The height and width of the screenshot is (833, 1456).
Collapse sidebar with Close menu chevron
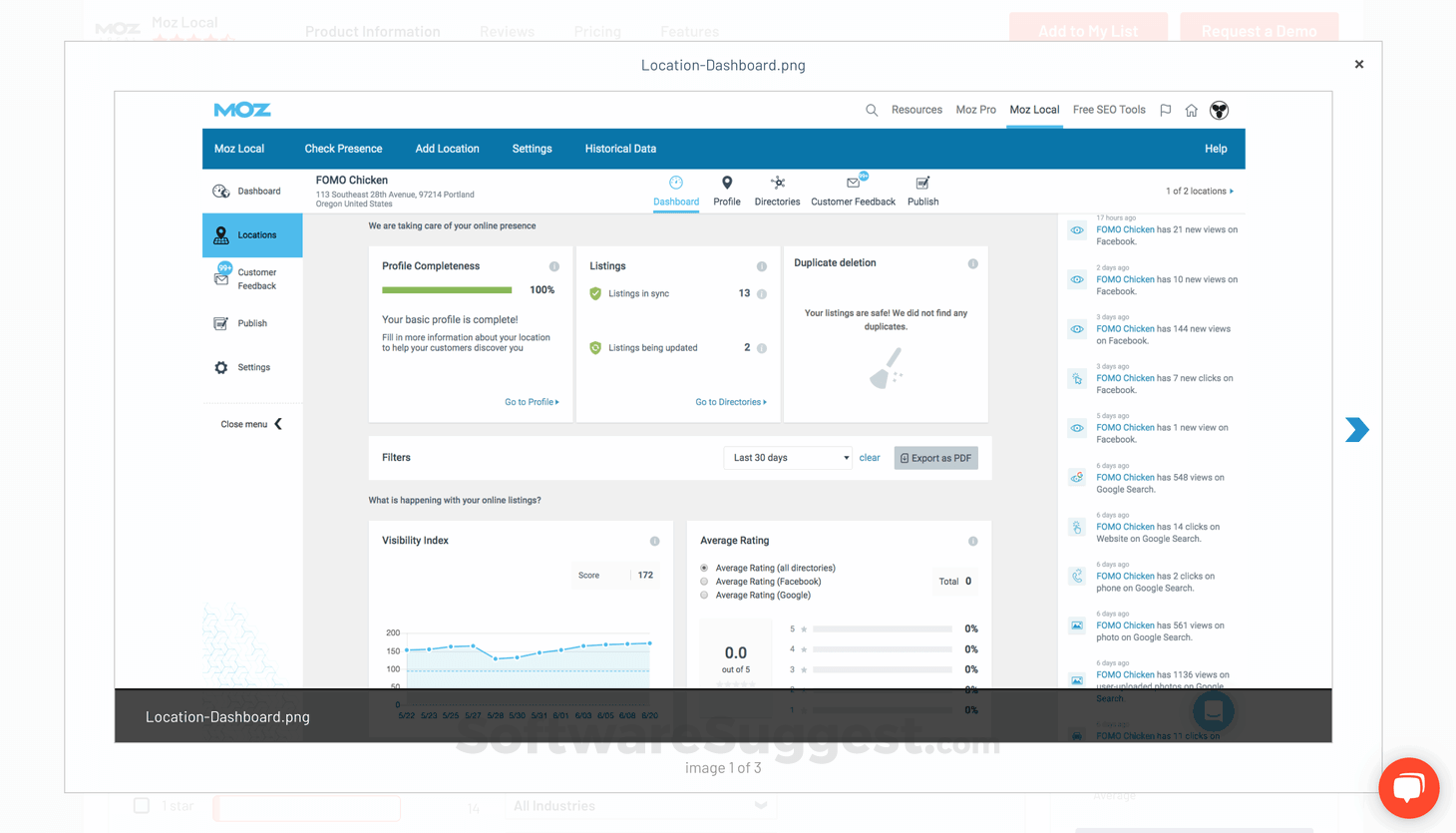coord(278,424)
